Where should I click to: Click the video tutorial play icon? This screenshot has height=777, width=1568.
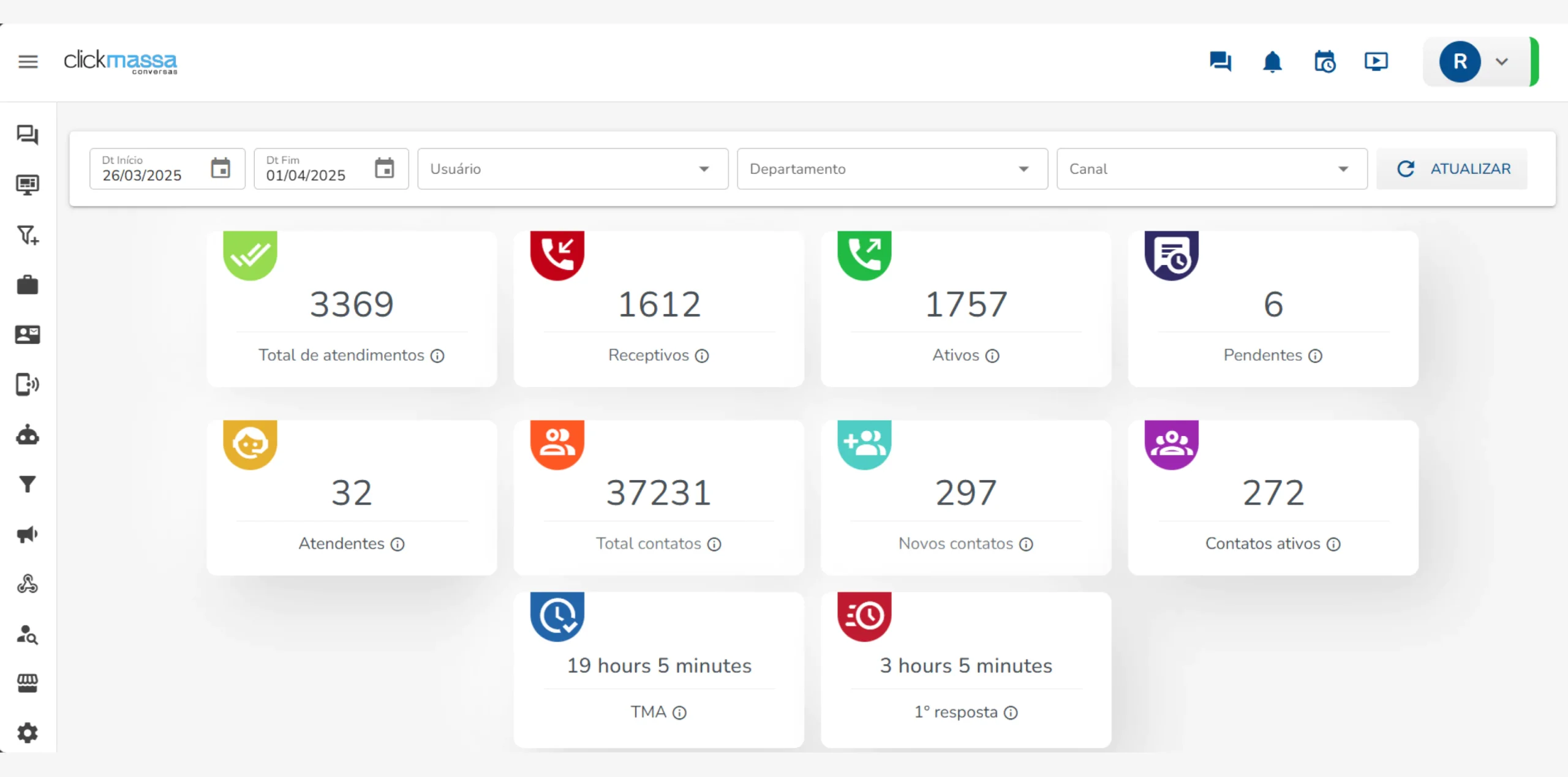pyautogui.click(x=1376, y=61)
